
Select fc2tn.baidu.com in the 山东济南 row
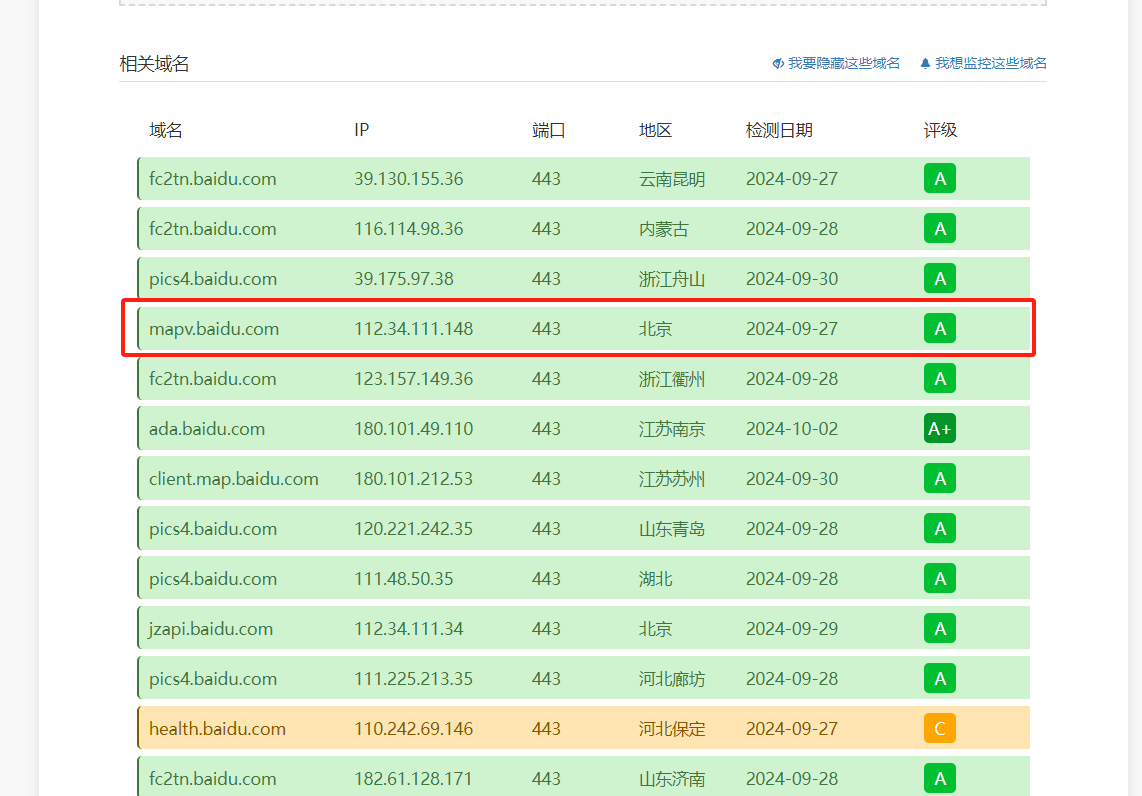(x=213, y=779)
